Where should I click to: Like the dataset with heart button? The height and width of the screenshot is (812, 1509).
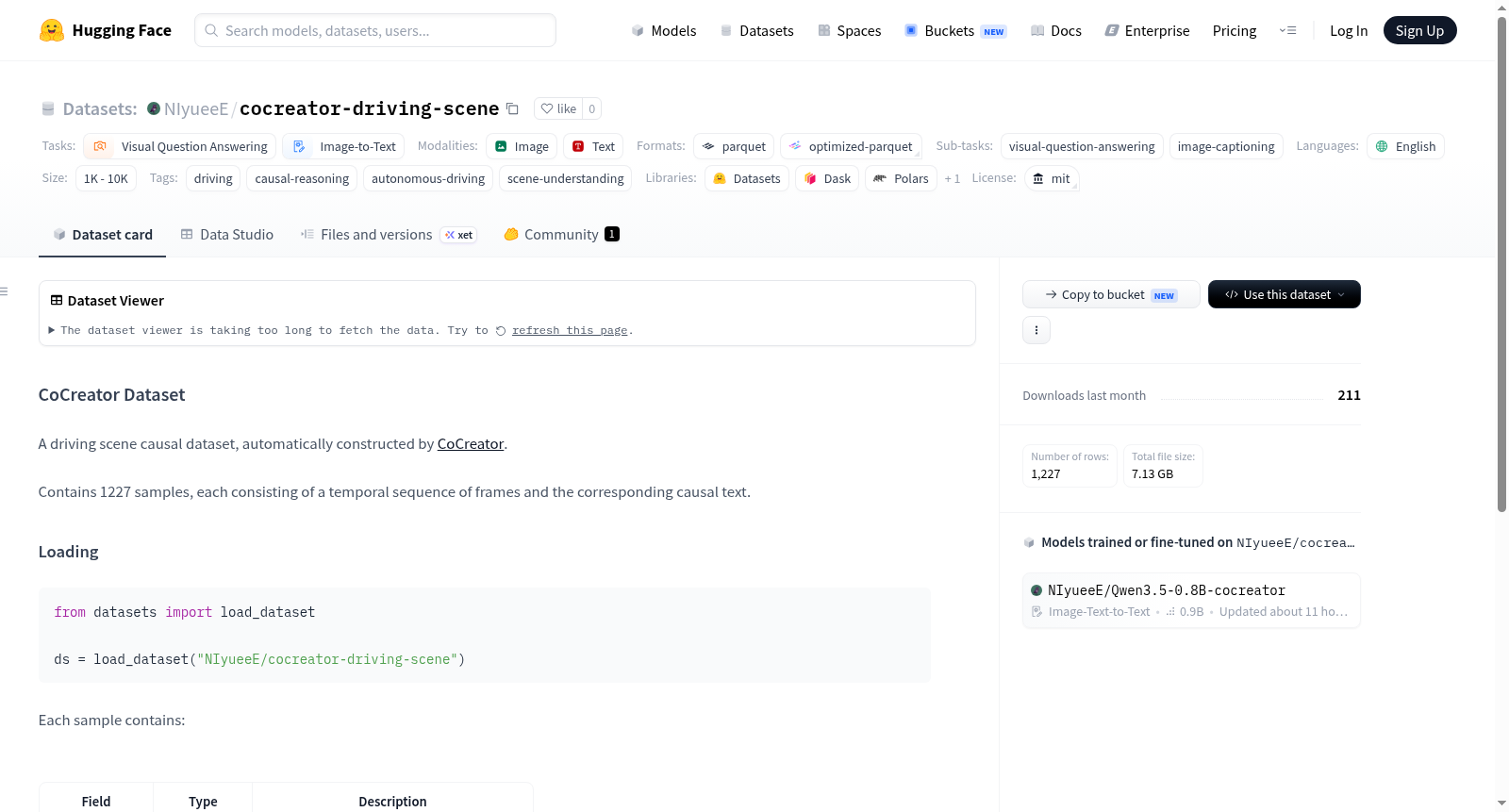coord(558,108)
